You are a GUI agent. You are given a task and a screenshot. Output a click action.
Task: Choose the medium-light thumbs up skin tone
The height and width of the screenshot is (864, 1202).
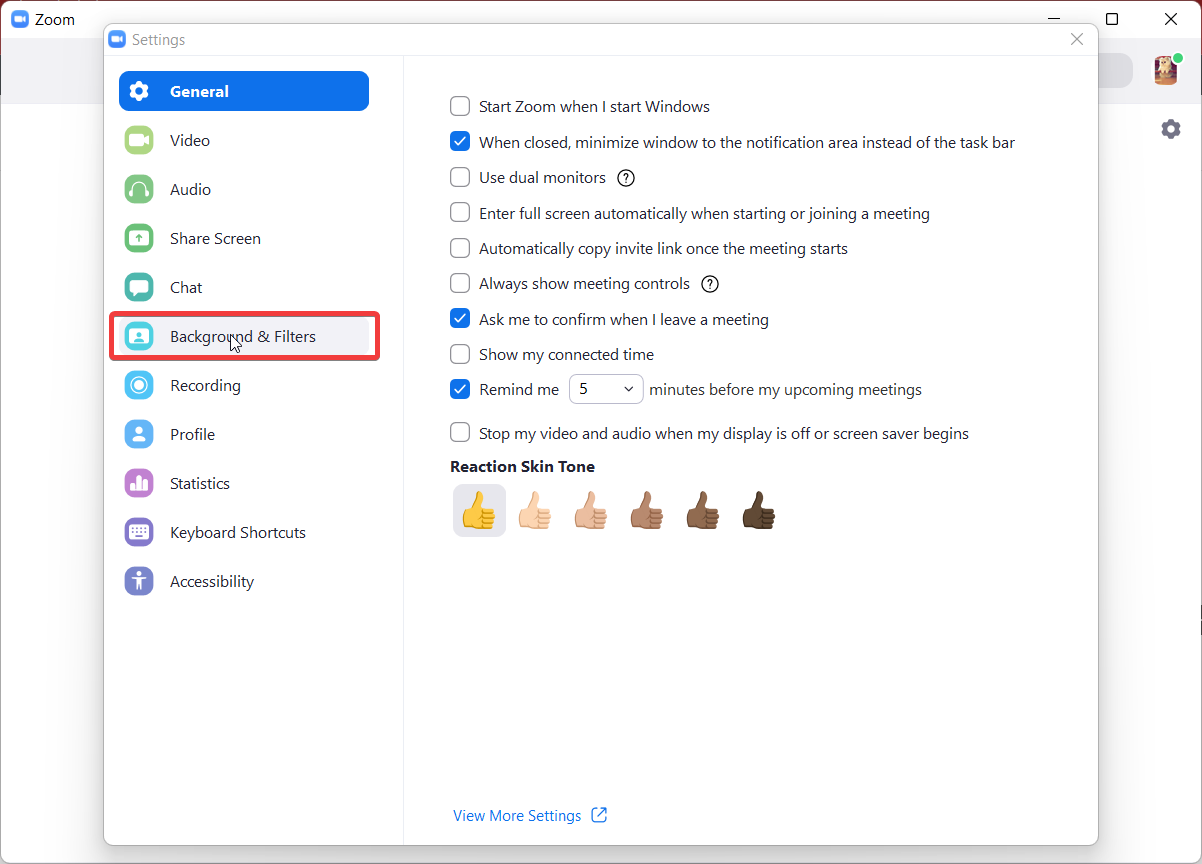tap(591, 511)
